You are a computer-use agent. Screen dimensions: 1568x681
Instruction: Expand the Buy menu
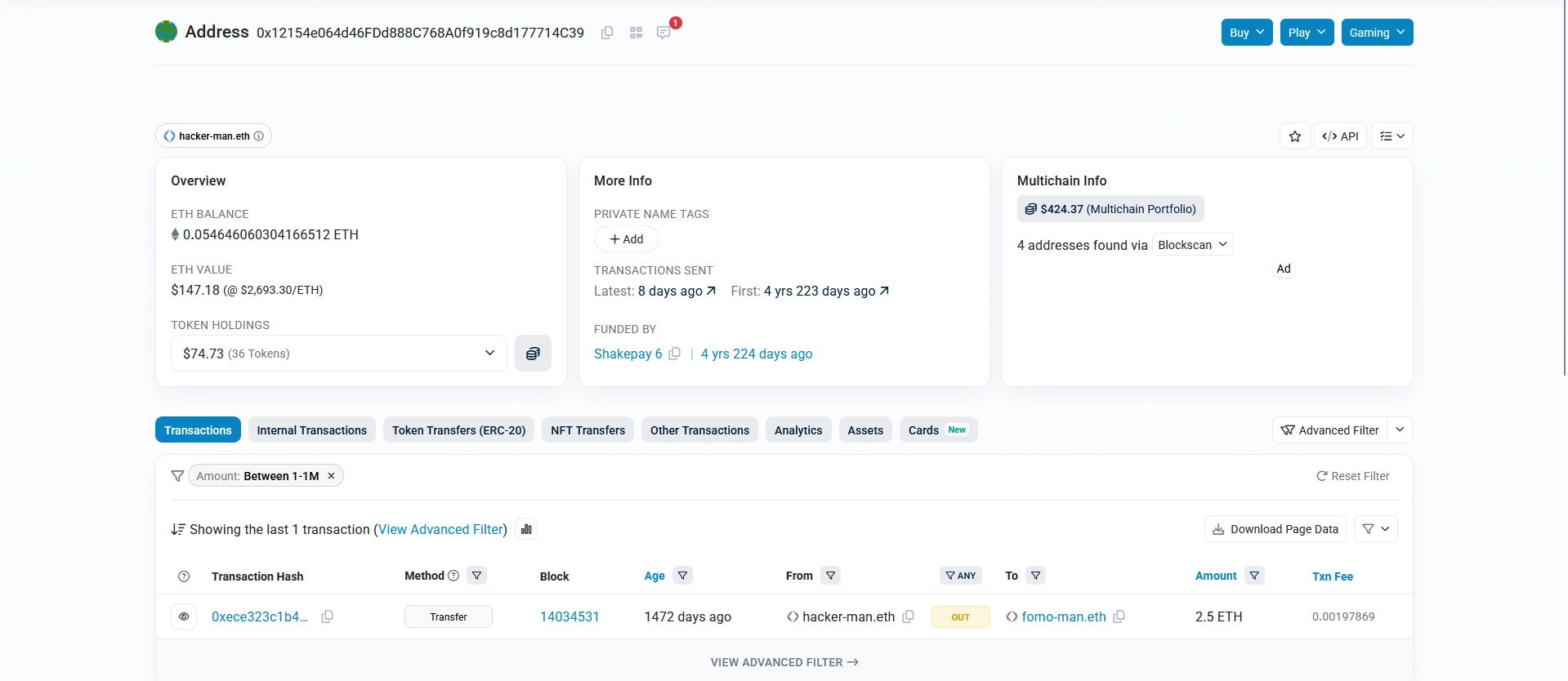point(1246,33)
